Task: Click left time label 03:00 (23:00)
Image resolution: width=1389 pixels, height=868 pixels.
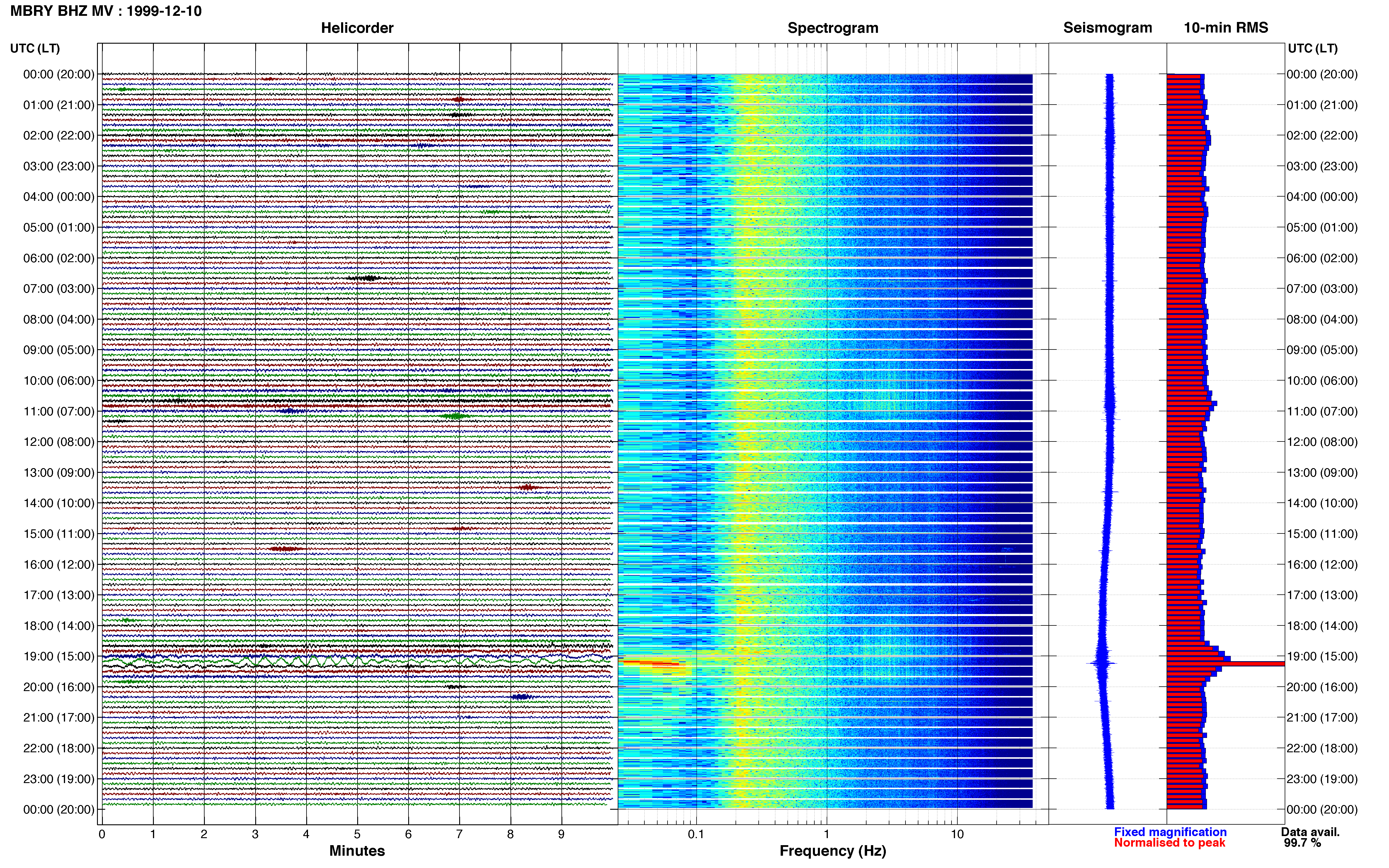Action: click(x=59, y=166)
